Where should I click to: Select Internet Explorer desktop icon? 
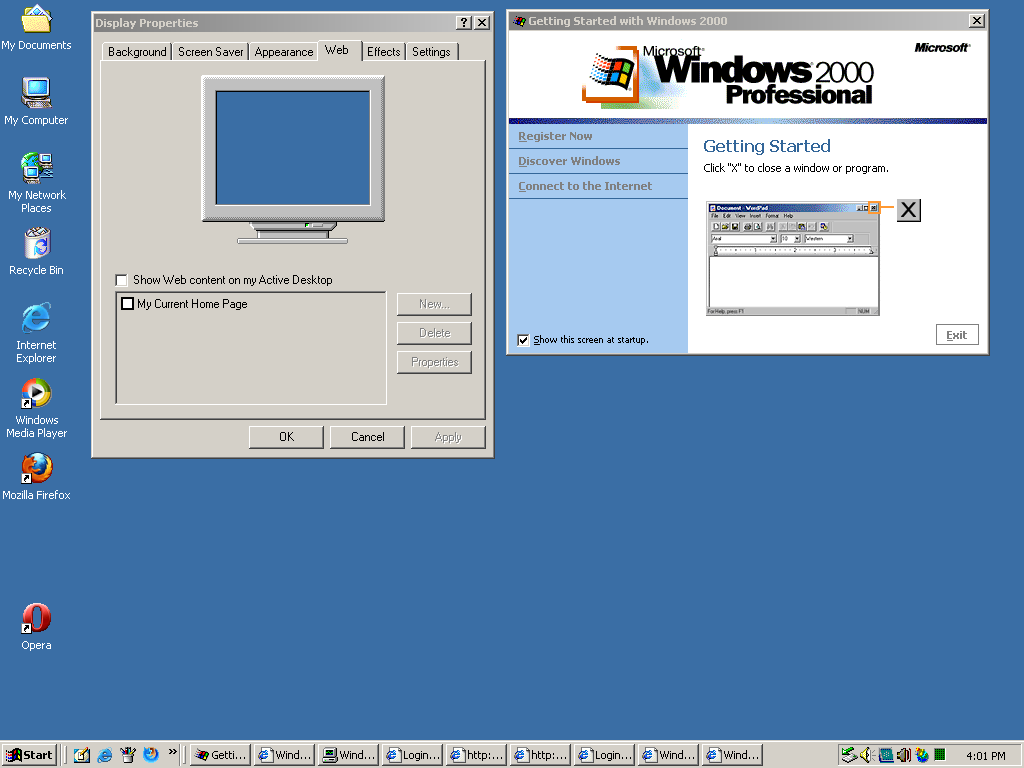tap(36, 320)
